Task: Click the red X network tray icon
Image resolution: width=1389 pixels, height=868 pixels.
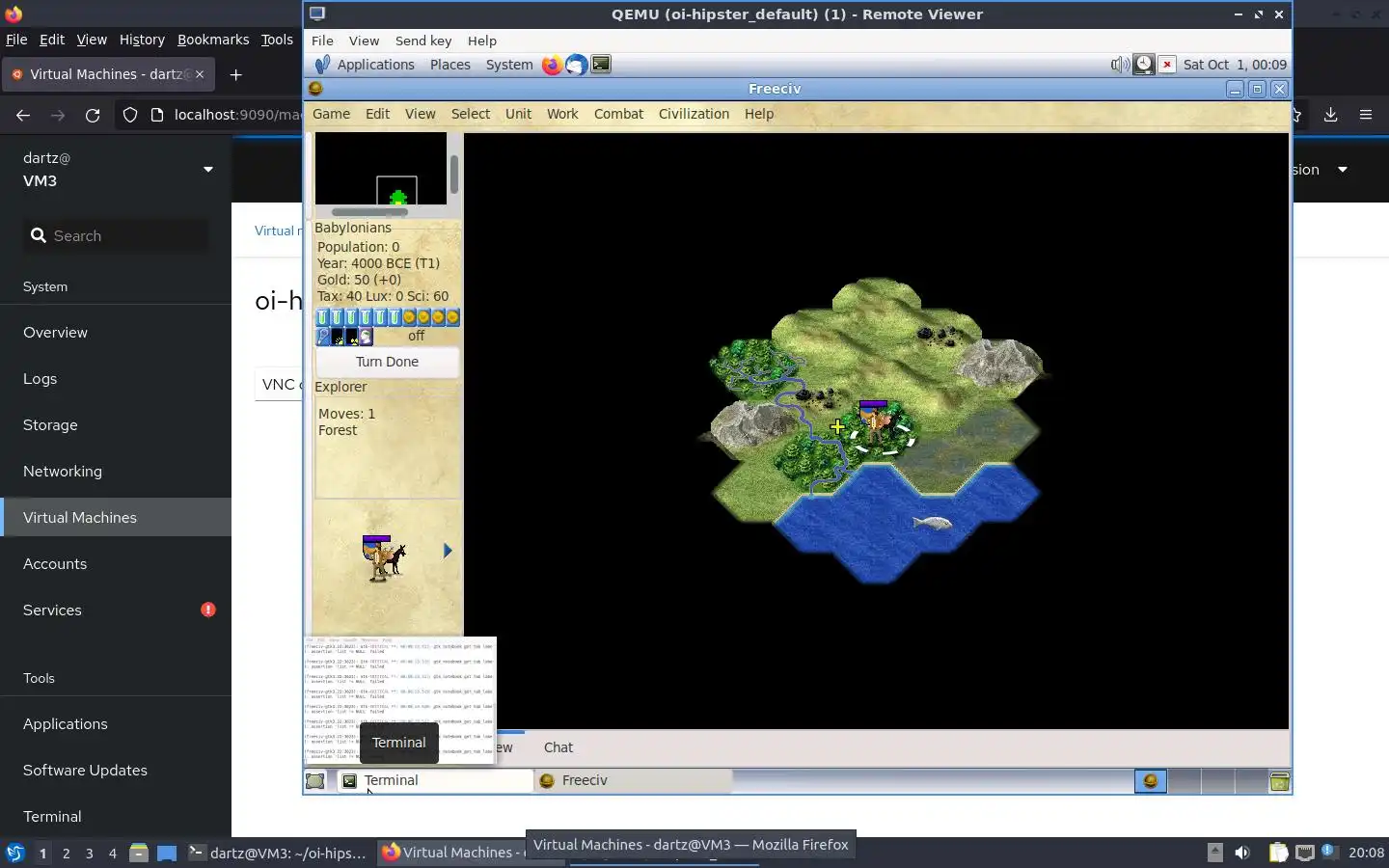Action: tap(1167, 65)
